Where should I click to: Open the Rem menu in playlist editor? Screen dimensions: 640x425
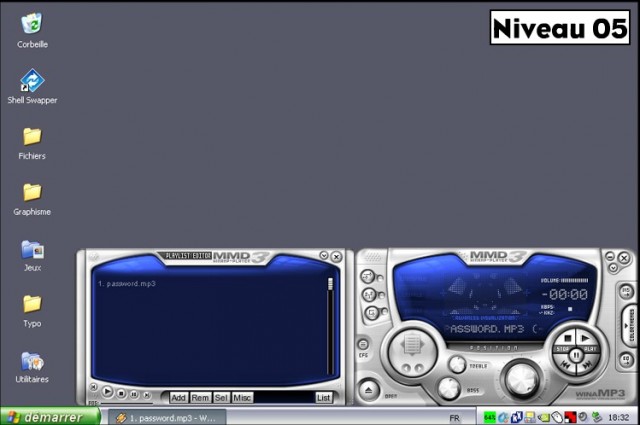tap(200, 397)
